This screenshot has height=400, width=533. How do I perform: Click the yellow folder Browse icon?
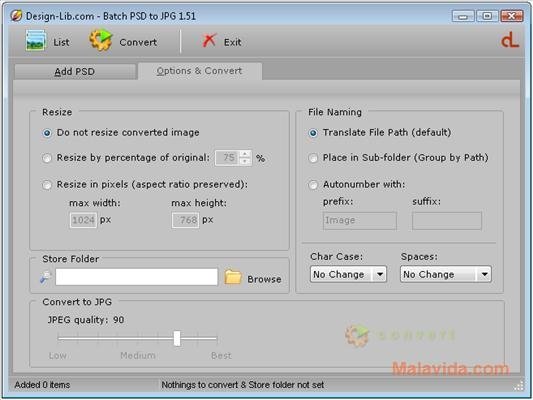233,277
